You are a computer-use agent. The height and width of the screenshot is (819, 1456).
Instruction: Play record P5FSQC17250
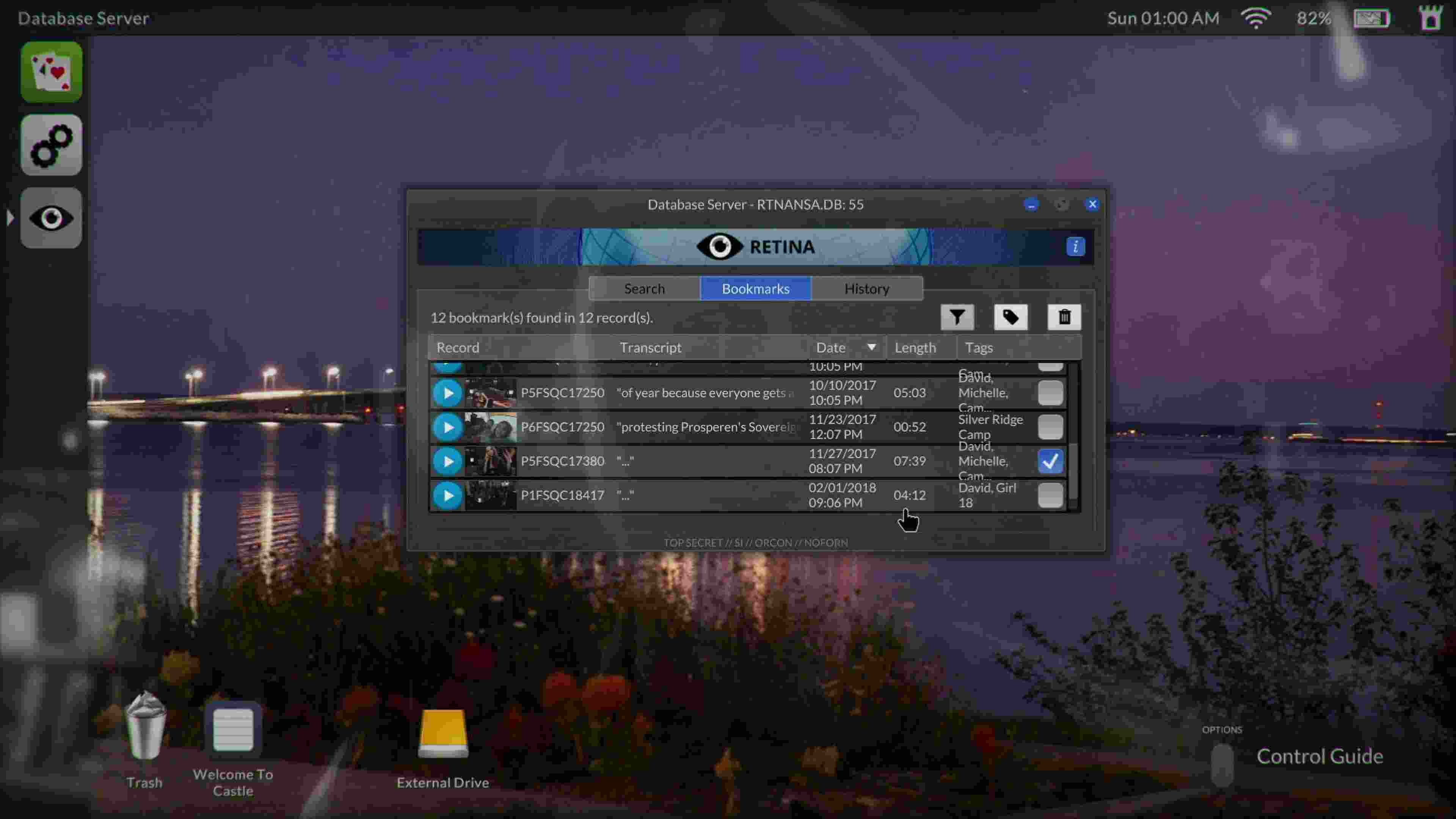tap(448, 393)
